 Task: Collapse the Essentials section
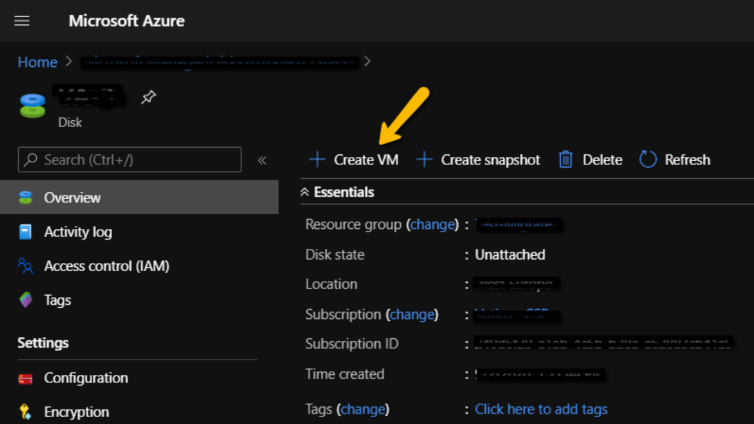tap(304, 192)
